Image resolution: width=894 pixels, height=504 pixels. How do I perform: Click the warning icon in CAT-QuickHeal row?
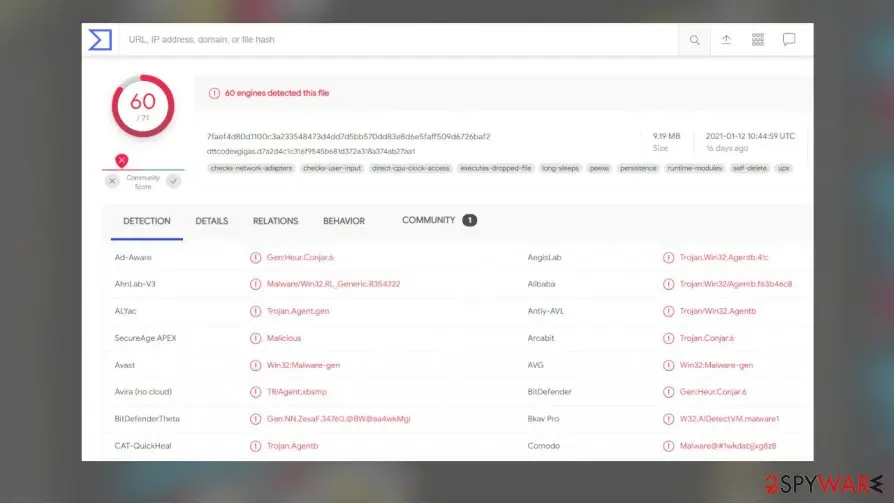(x=255, y=446)
